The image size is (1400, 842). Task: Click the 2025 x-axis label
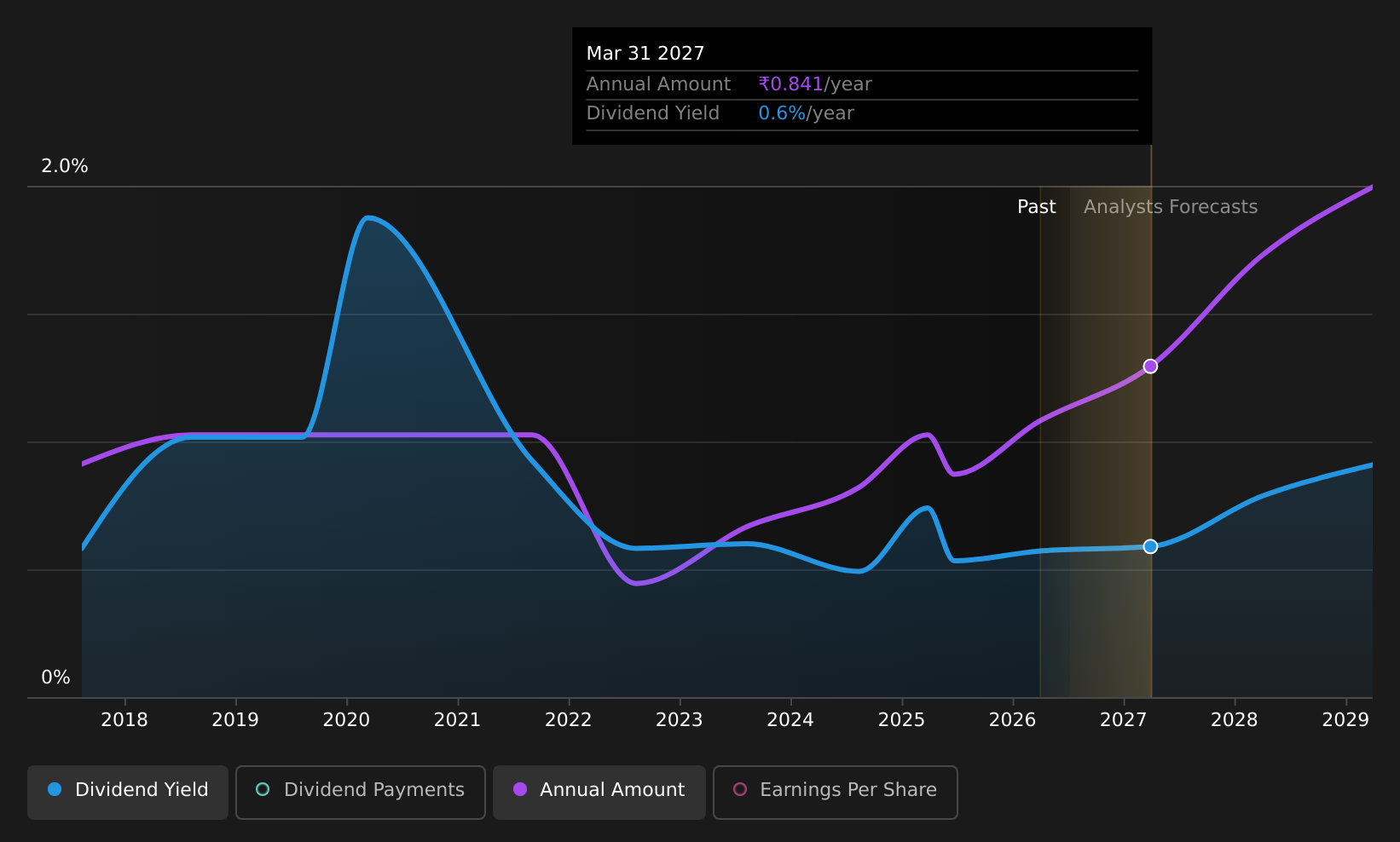coord(901,720)
